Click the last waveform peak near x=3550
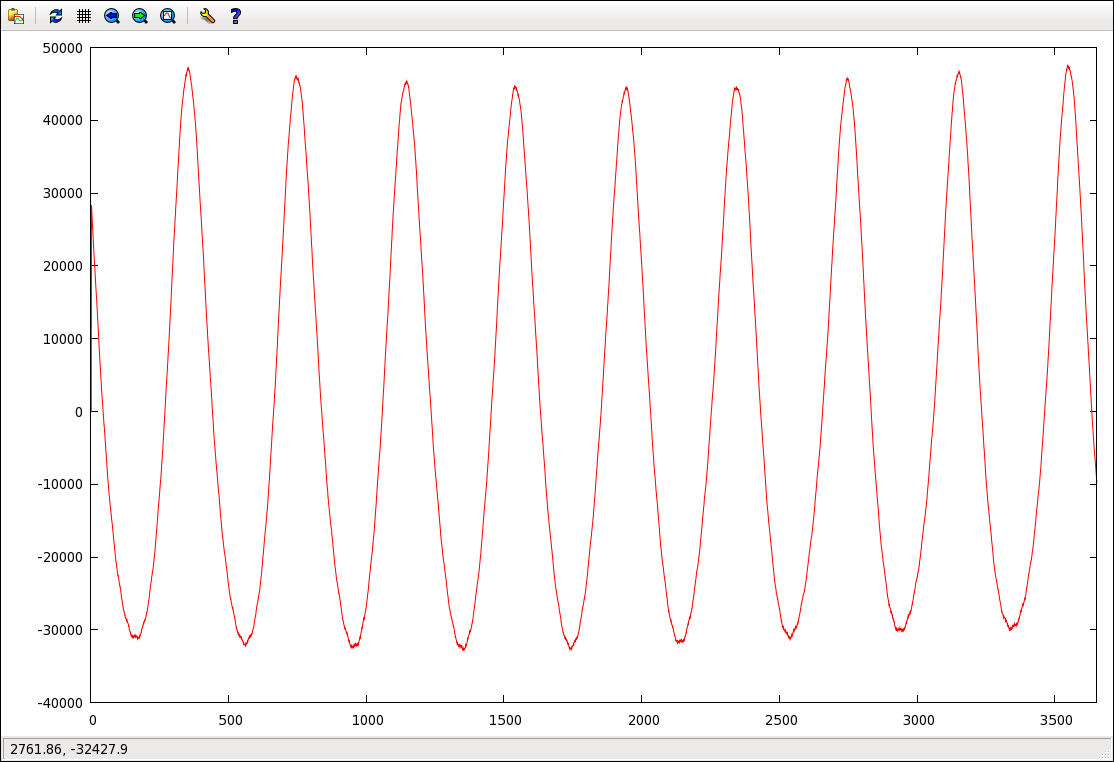The image size is (1114, 762). [x=1068, y=67]
